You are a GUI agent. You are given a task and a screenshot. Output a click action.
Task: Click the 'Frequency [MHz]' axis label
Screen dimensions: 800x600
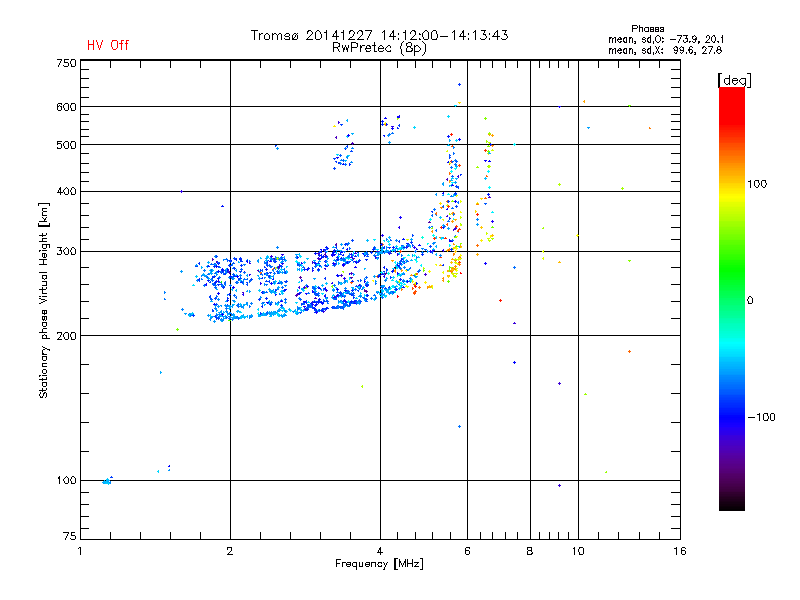[379, 564]
